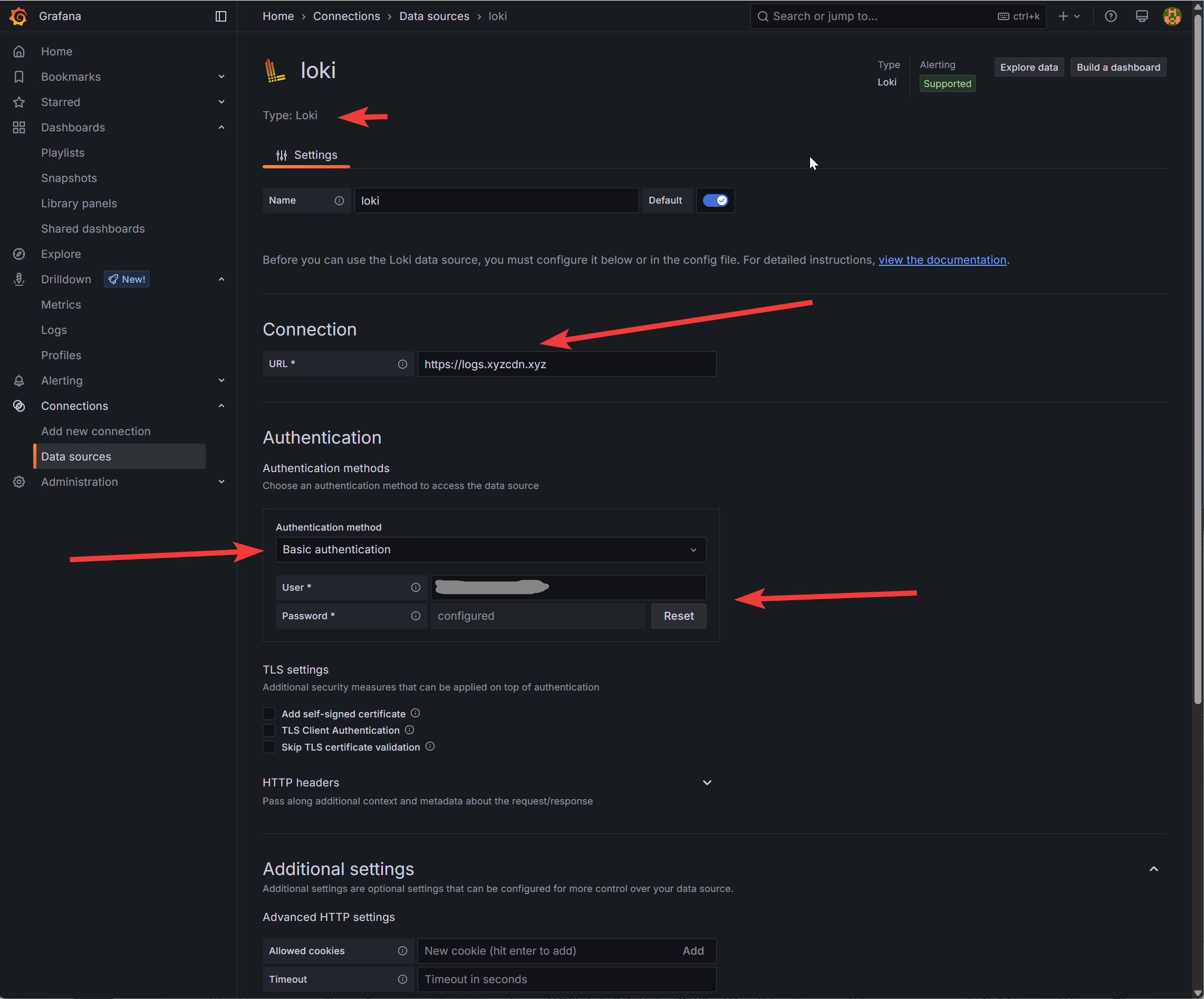Toggle the sidebar dock menu icon
The image size is (1204, 999).
point(221,16)
